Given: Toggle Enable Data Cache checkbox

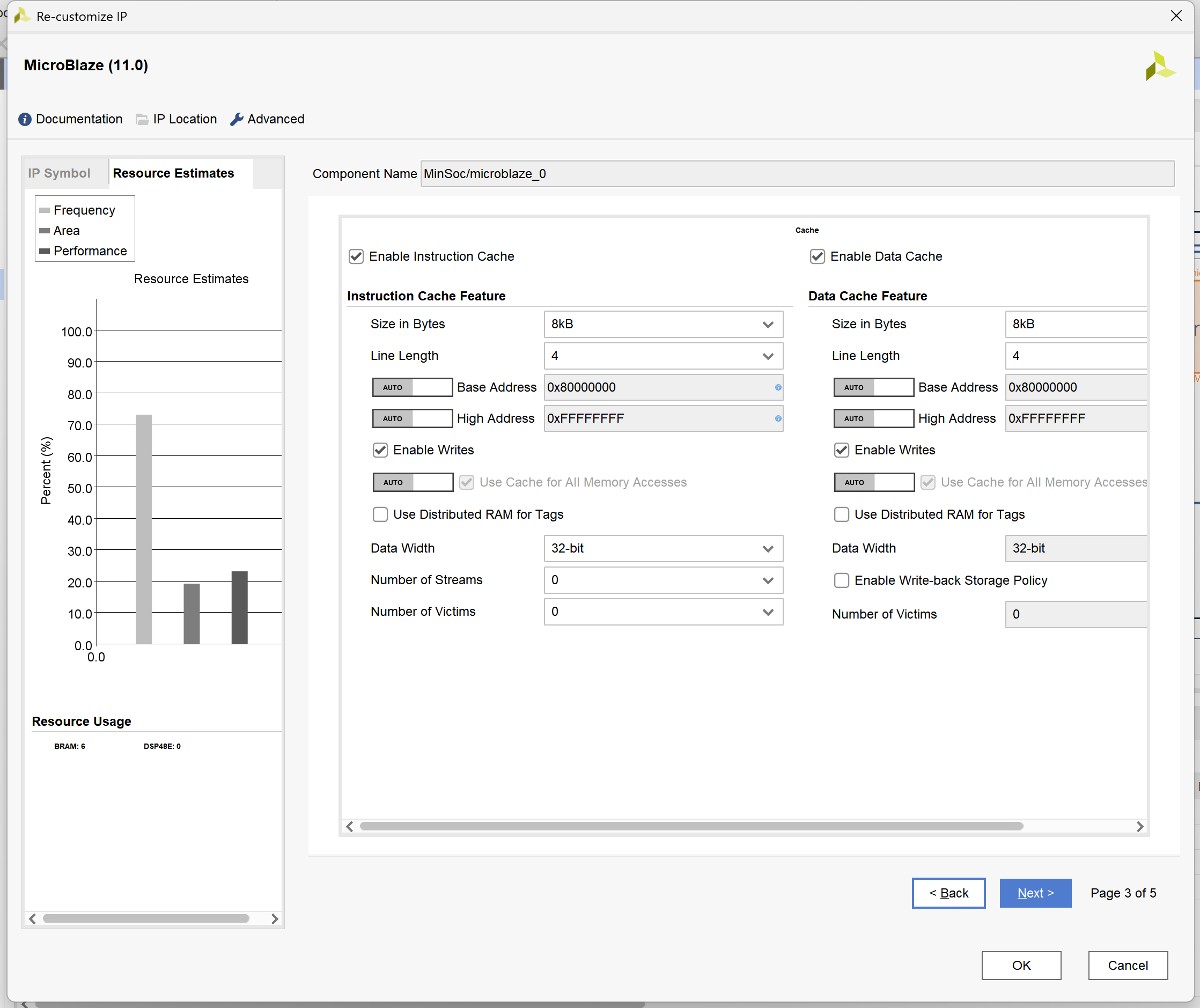Looking at the screenshot, I should (x=817, y=256).
